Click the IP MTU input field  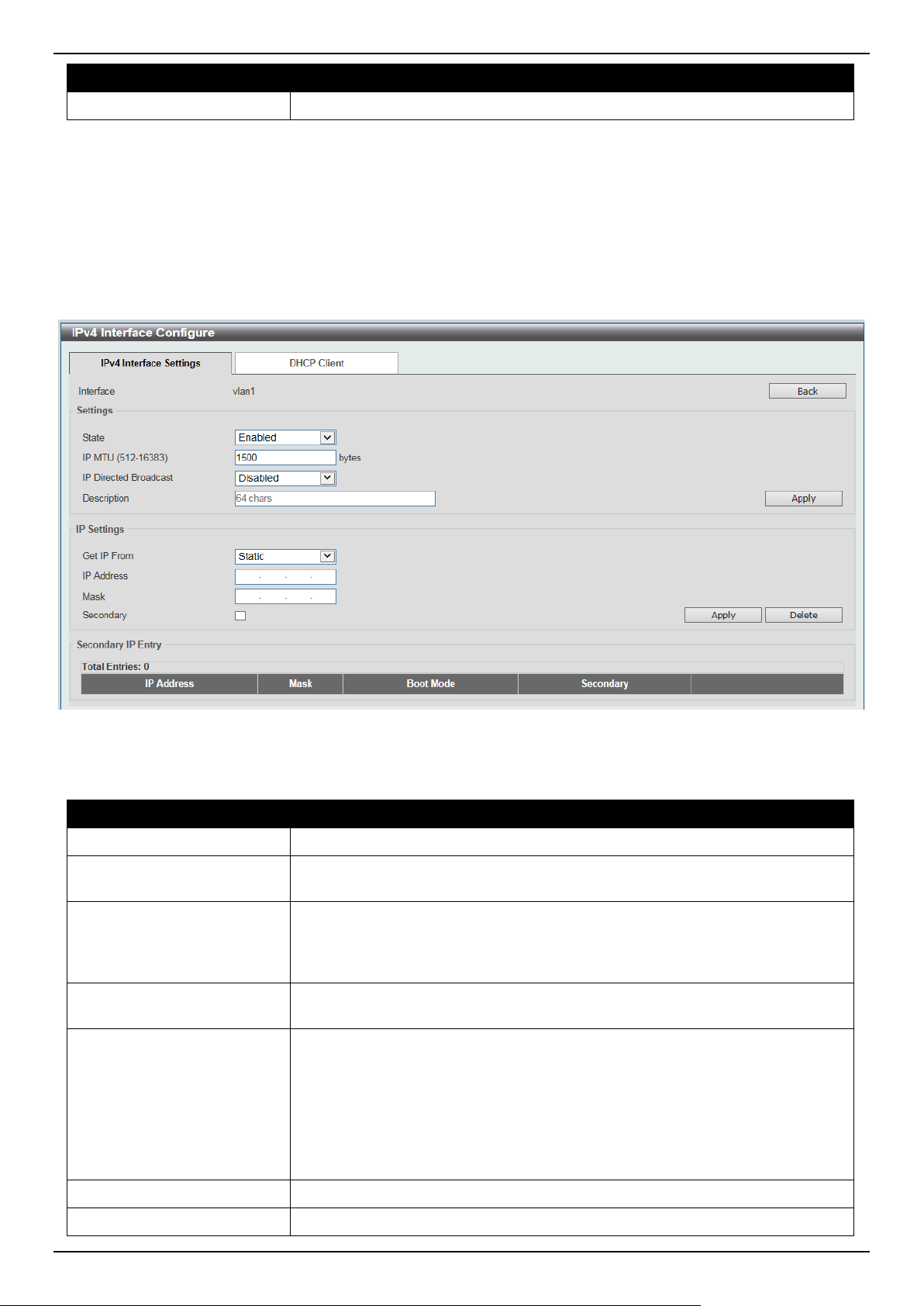(285, 458)
